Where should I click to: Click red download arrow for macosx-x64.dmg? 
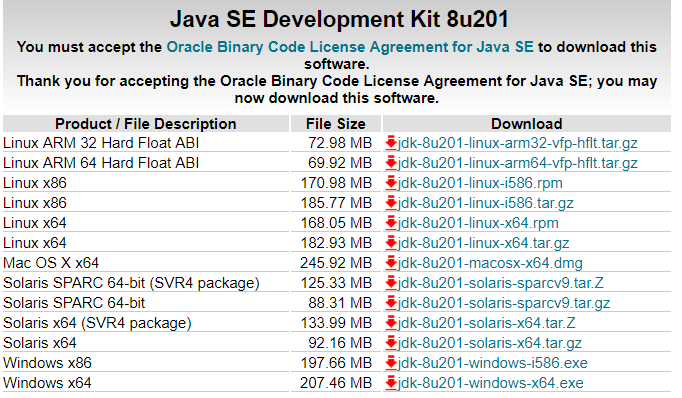pos(391,263)
